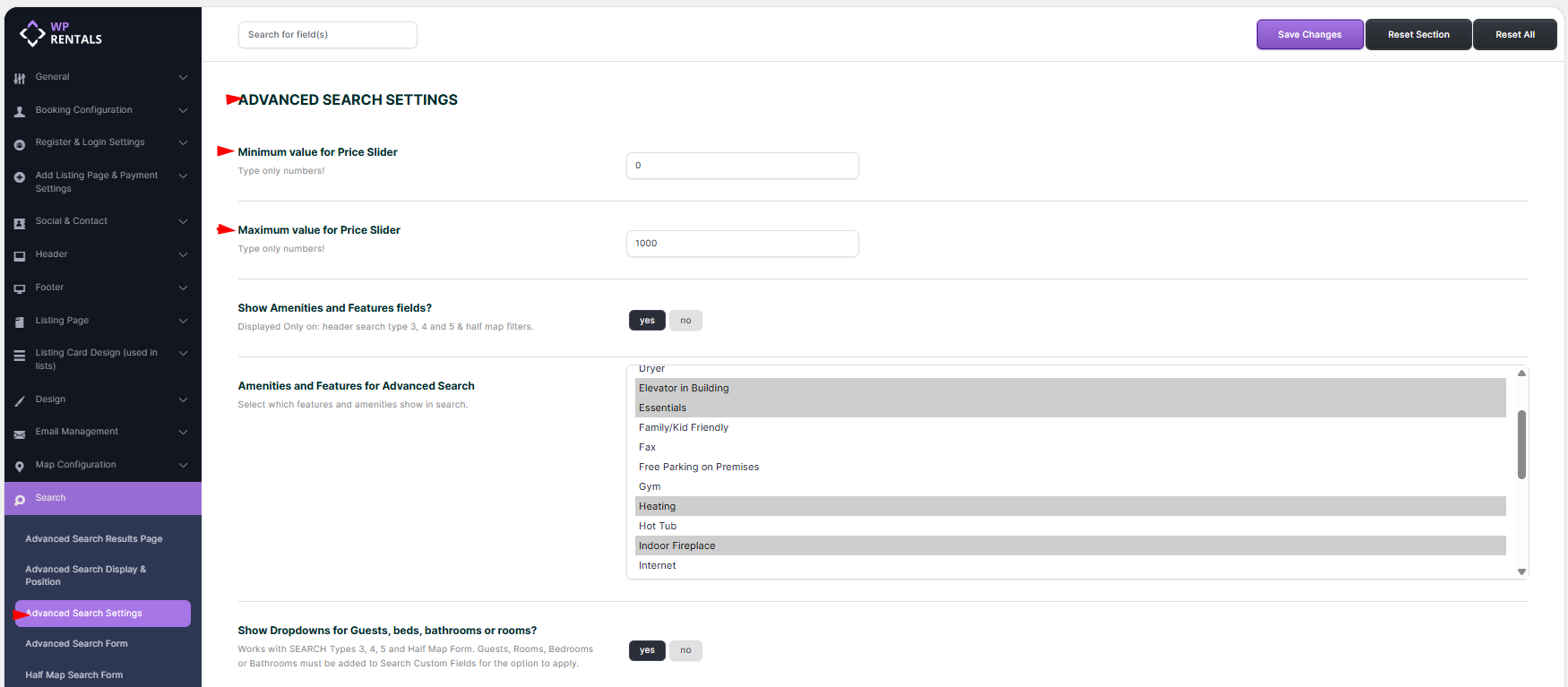
Task: Click the Social & Contact icon
Action: click(x=20, y=223)
